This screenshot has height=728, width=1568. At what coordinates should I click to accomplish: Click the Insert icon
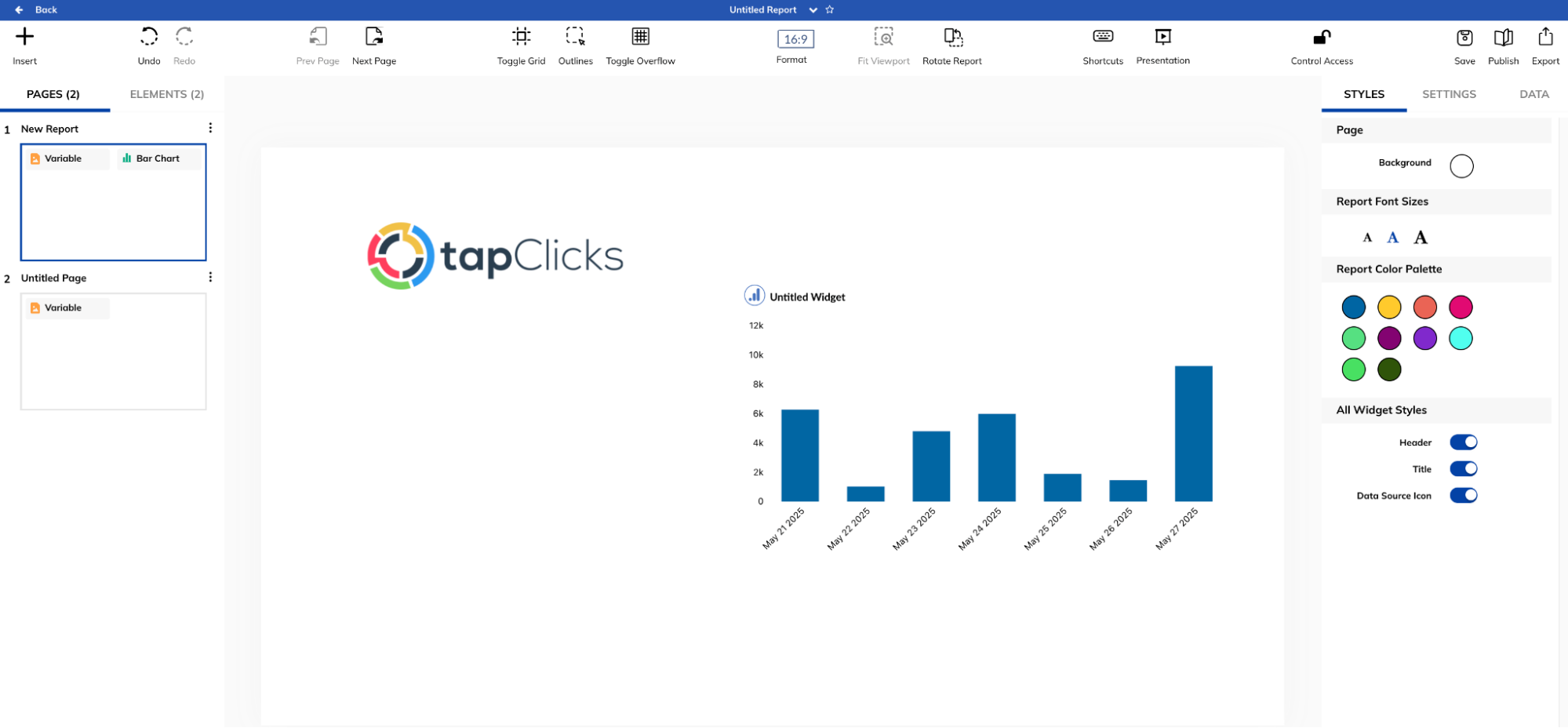coord(24,36)
